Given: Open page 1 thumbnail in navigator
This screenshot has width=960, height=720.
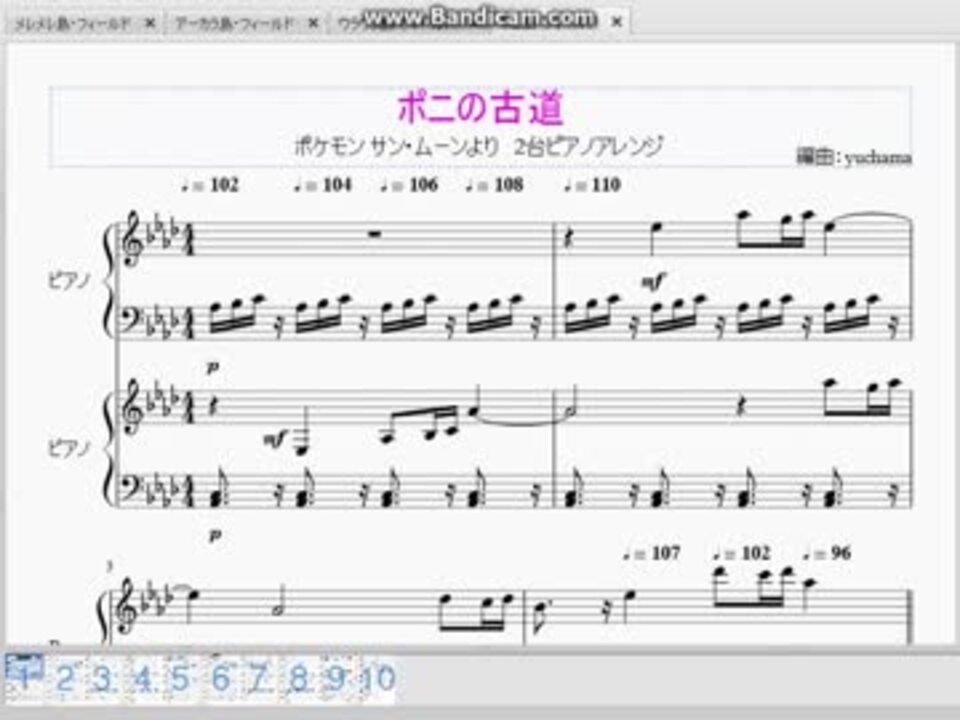Looking at the screenshot, I should click(x=24, y=677).
